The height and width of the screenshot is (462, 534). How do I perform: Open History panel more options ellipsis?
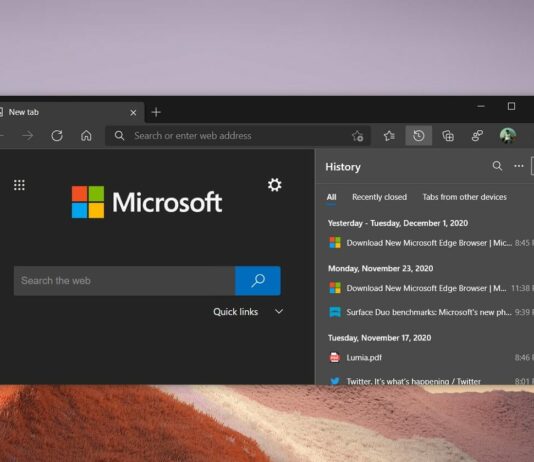(x=519, y=166)
